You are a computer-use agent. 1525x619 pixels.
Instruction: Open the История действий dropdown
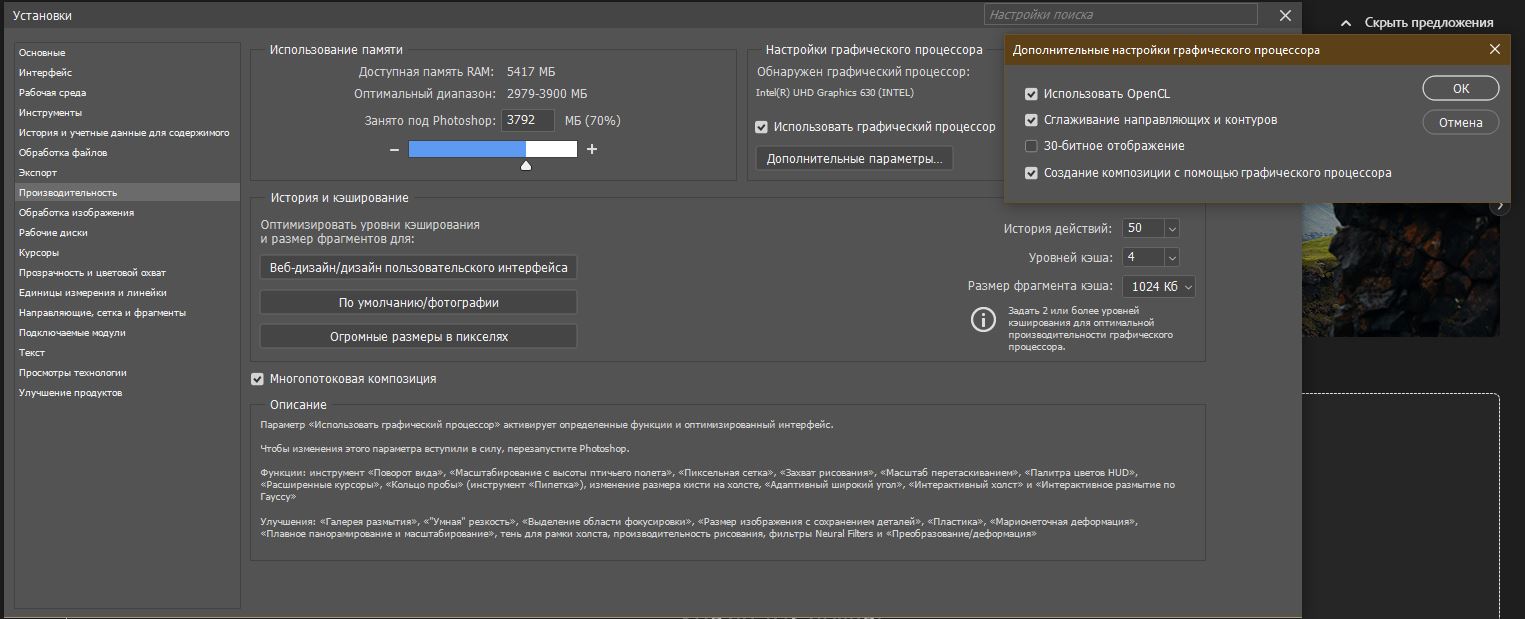pos(1171,229)
